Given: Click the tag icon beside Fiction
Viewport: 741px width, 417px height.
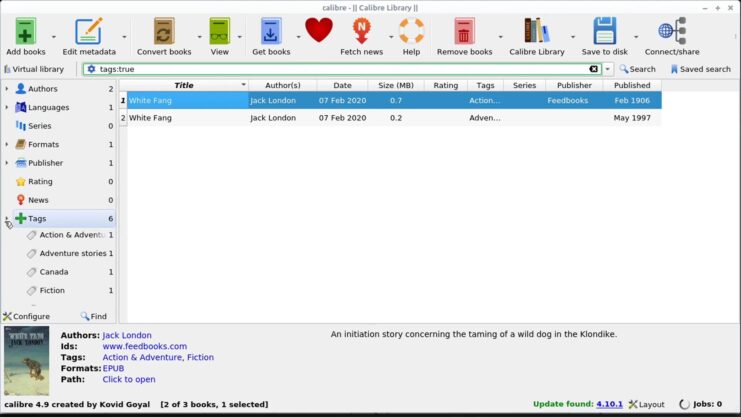Looking at the screenshot, I should [x=32, y=290].
